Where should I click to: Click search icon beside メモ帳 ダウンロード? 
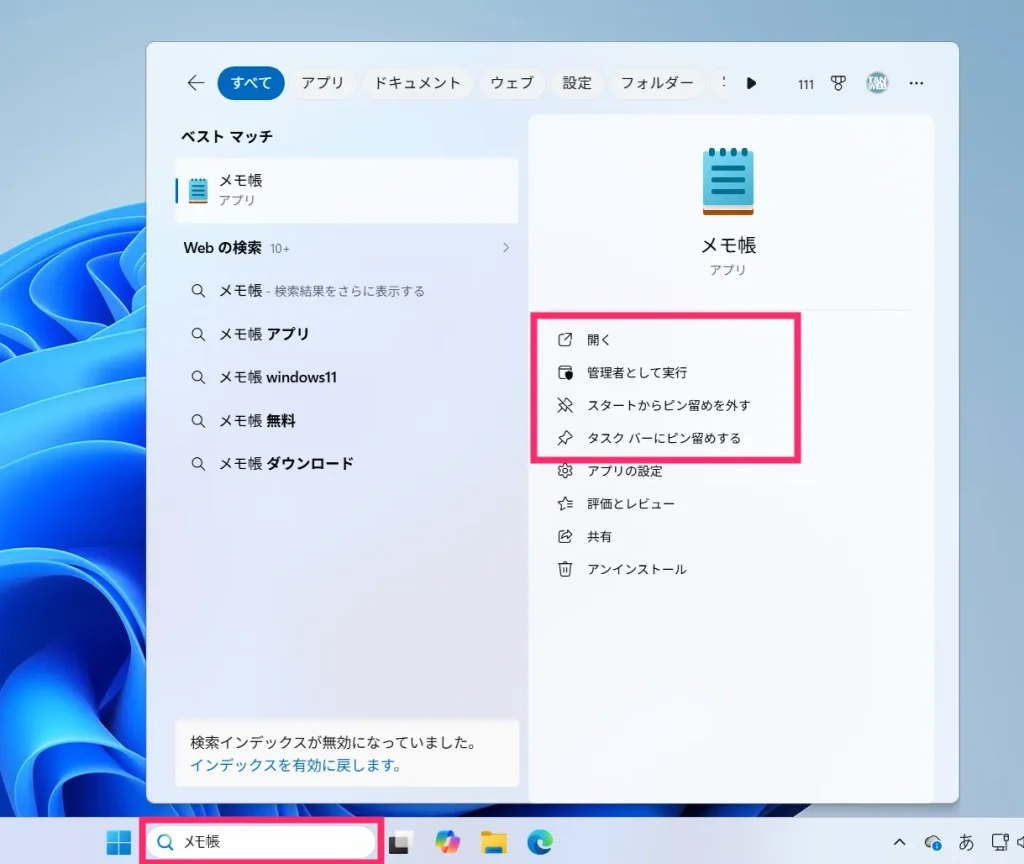point(198,464)
